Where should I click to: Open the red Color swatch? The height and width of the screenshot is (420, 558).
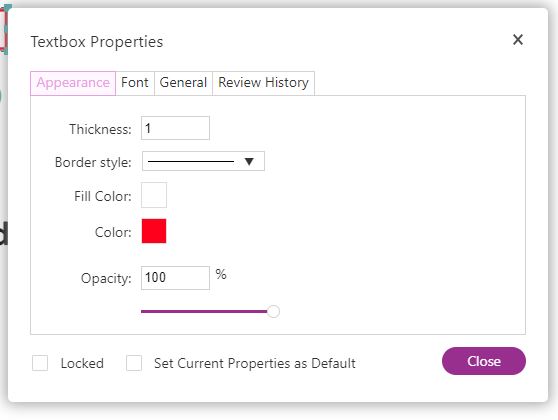[x=154, y=231]
